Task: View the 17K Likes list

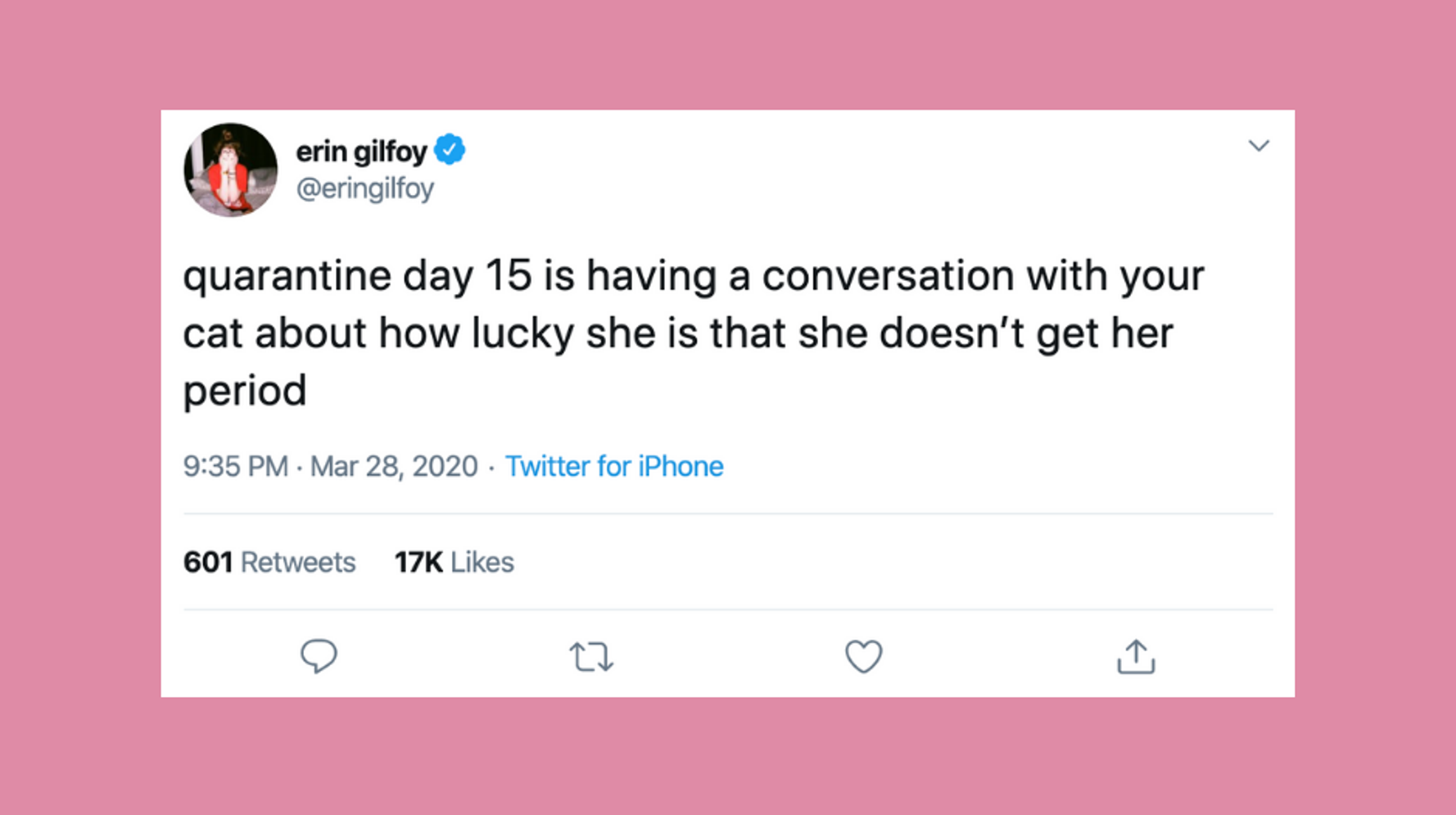Action: pos(454,562)
